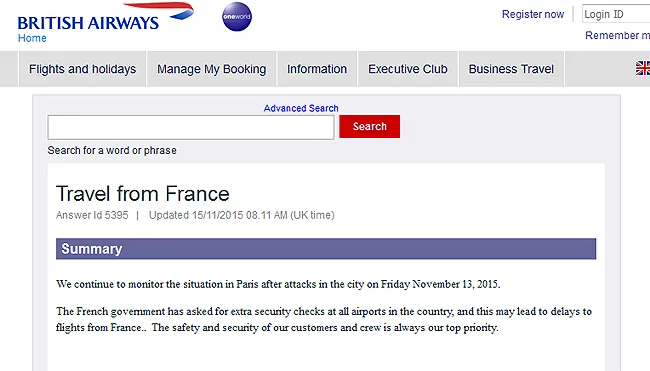The width and height of the screenshot is (650, 371).
Task: Focus the Login ID field
Action: (x=616, y=14)
